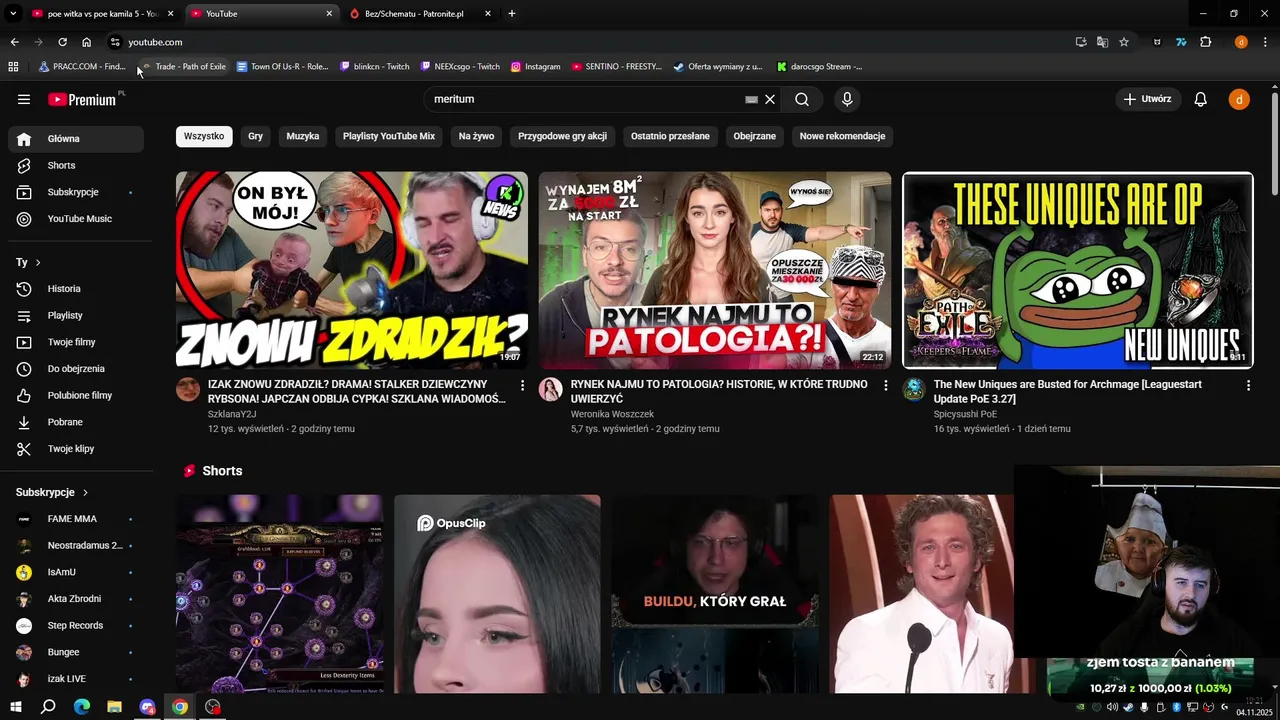
Task: Open the blinkcn - Twitch bookmark
Action: pyautogui.click(x=375, y=67)
